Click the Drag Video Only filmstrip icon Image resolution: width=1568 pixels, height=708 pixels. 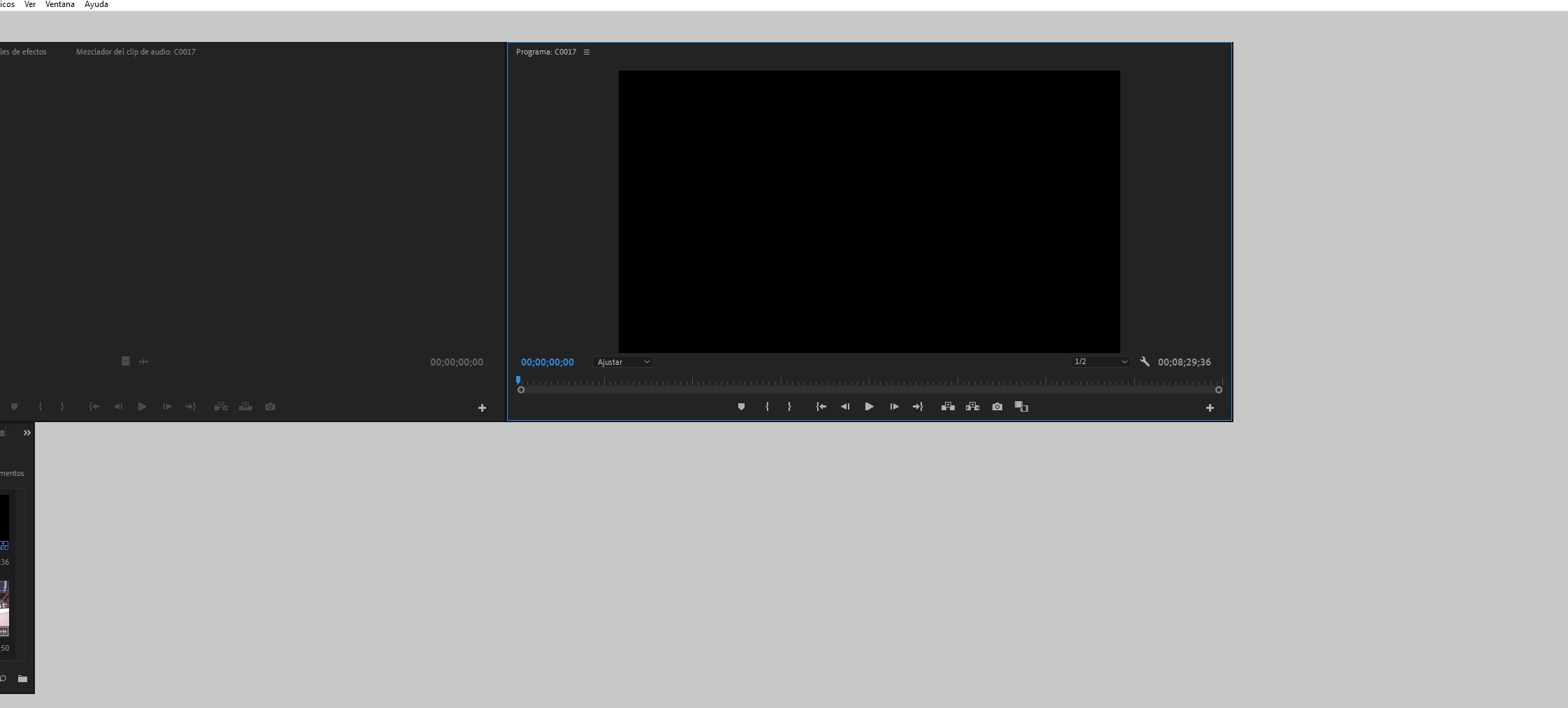click(126, 361)
